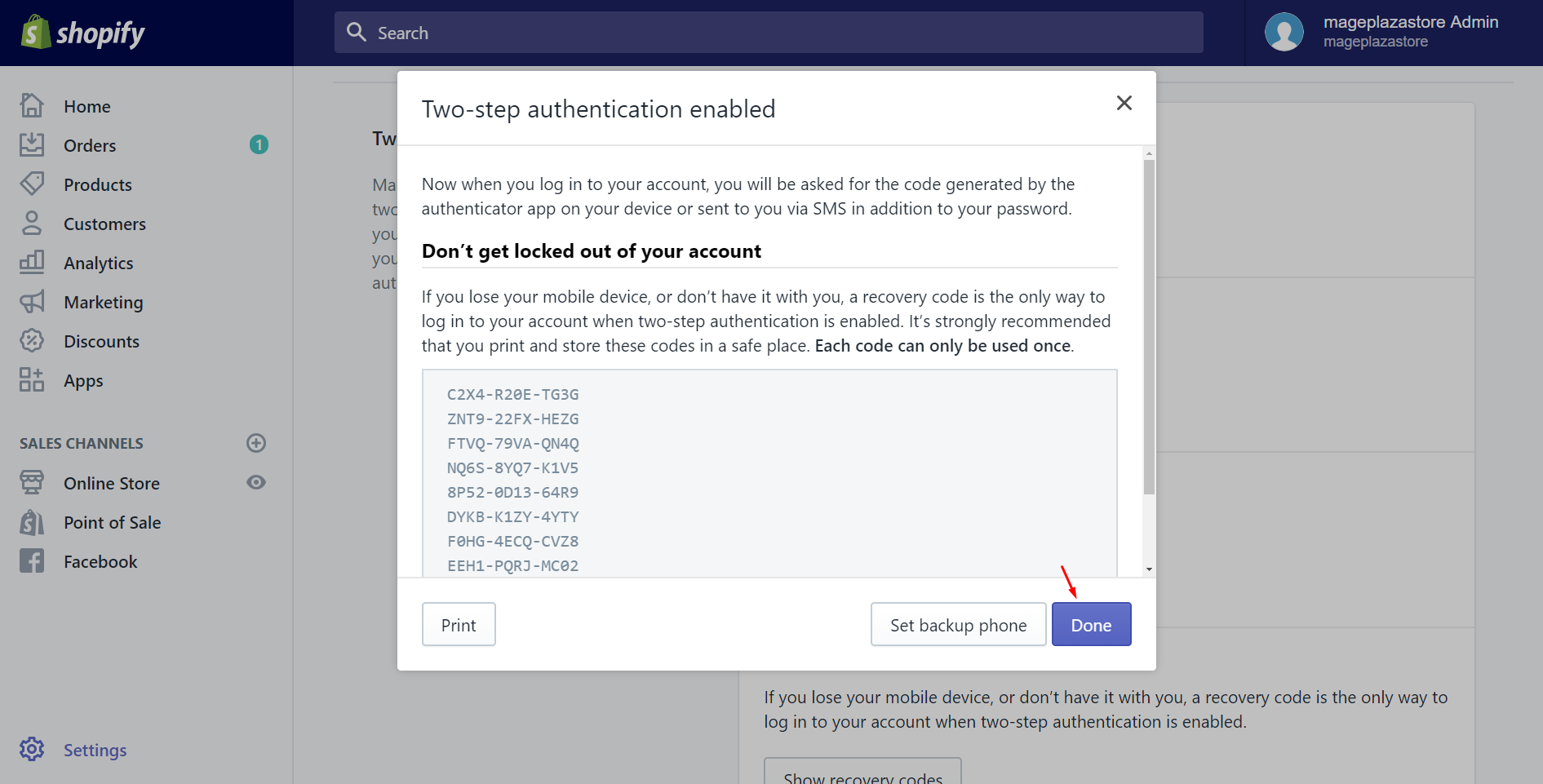Click the Print button
Screen dimensions: 1543x784
click(459, 624)
